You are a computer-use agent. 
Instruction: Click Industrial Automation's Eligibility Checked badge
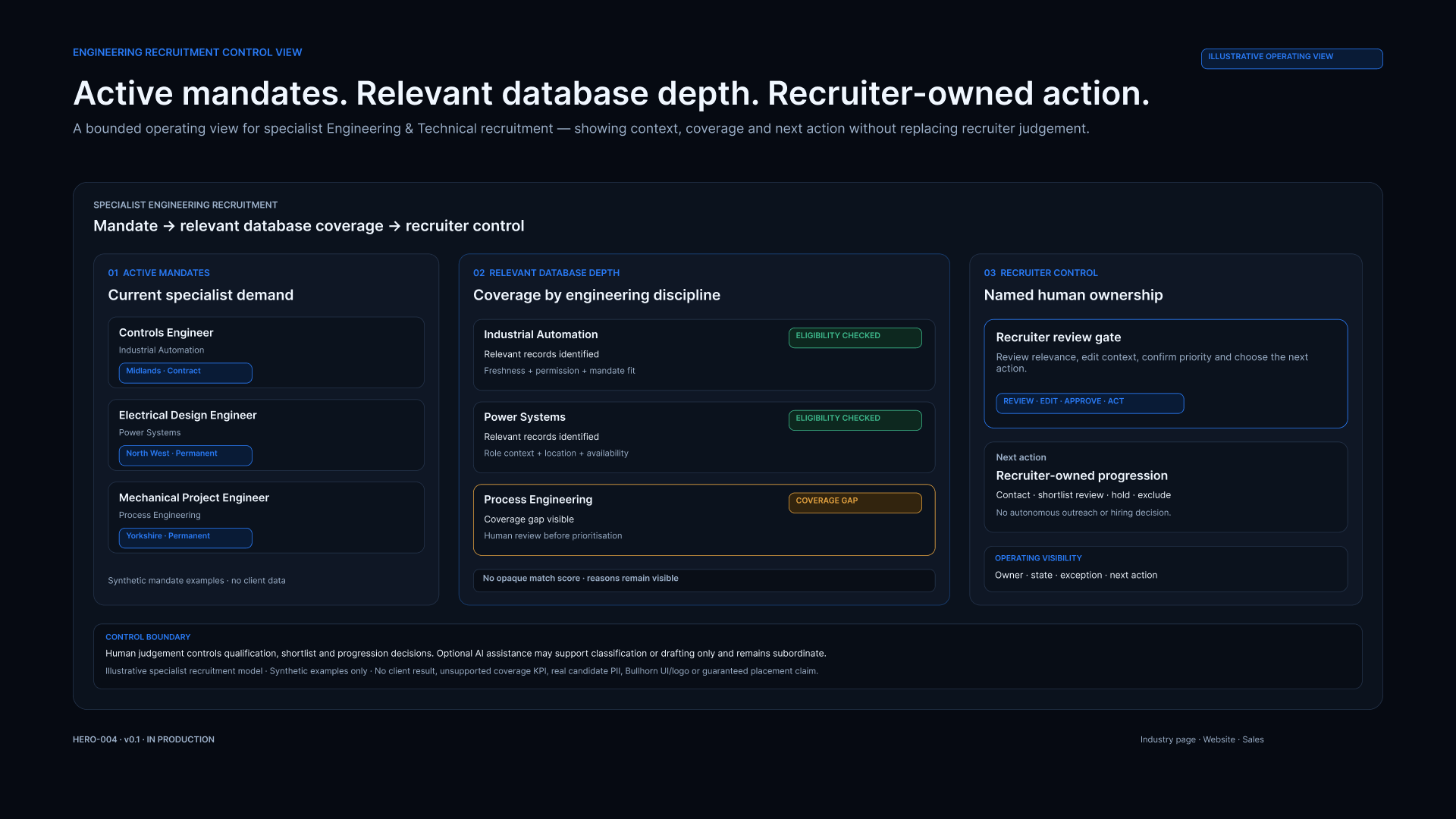point(855,337)
